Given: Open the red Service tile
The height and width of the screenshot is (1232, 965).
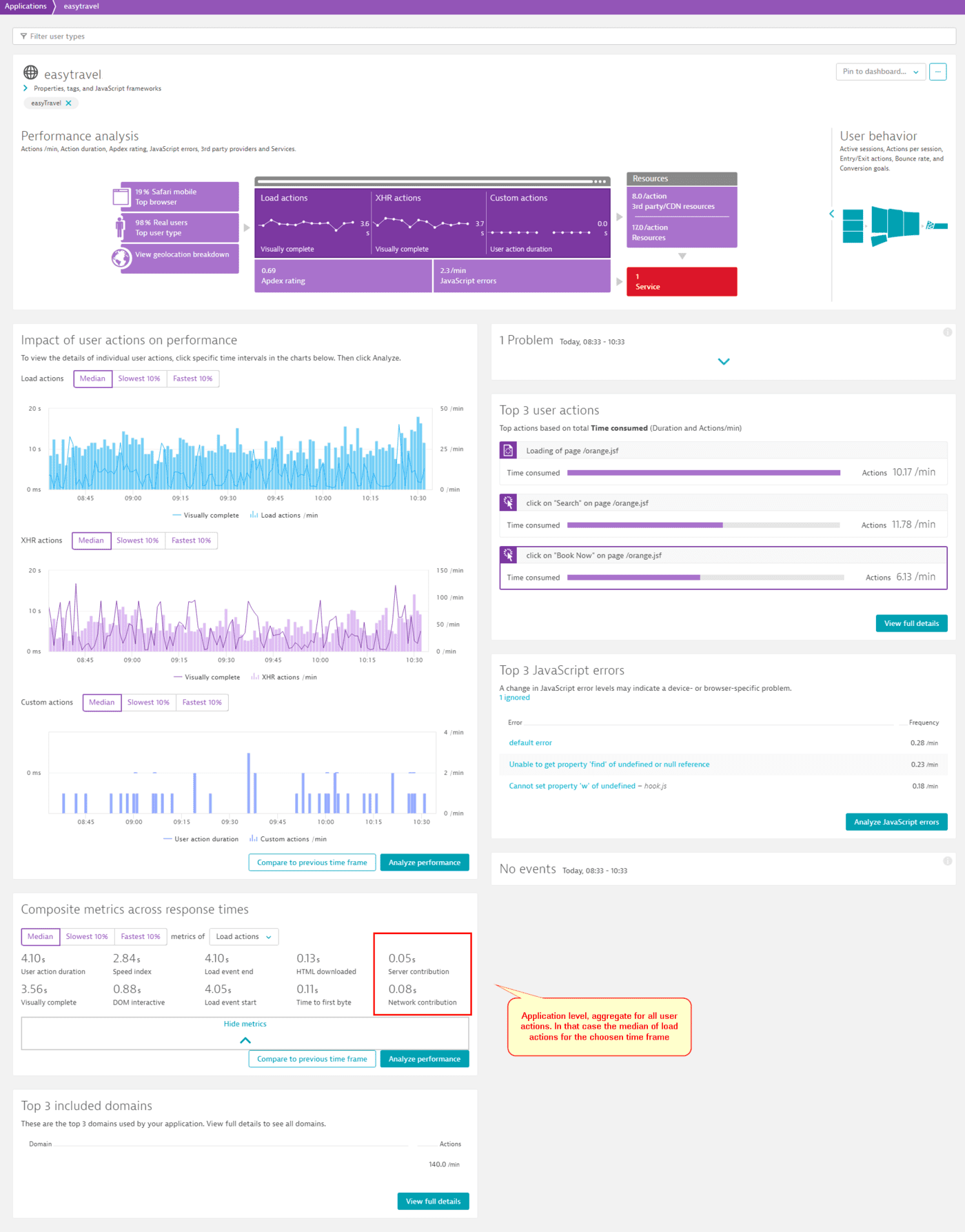Looking at the screenshot, I should 681,281.
